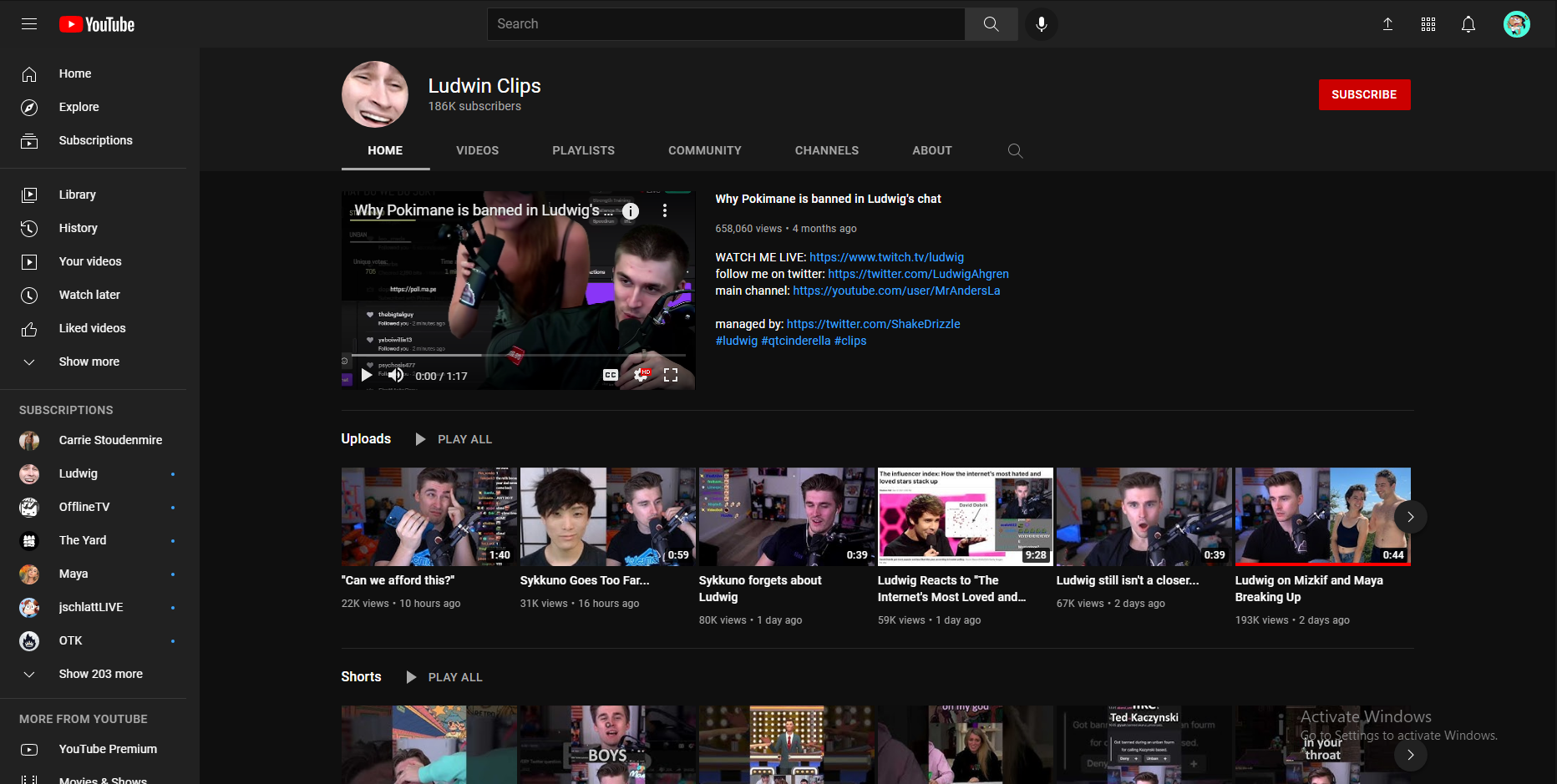Open the History sidebar icon
Image resolution: width=1557 pixels, height=784 pixels.
pyautogui.click(x=29, y=228)
